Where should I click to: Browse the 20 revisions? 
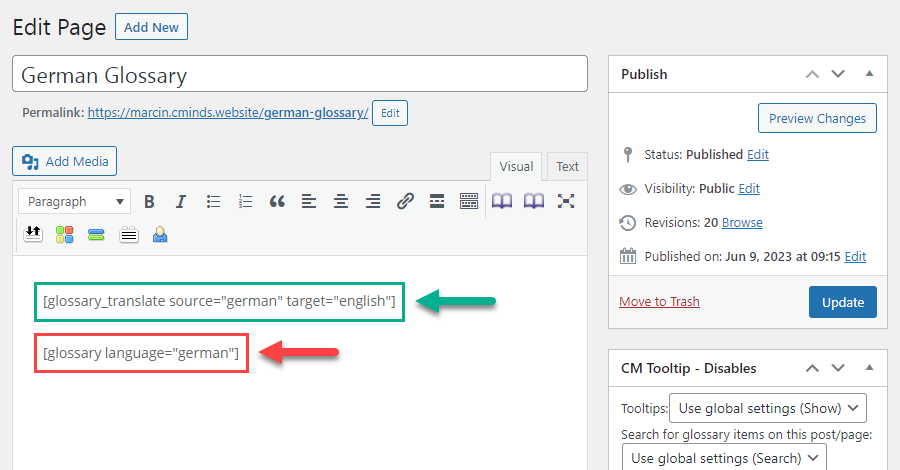coord(742,222)
